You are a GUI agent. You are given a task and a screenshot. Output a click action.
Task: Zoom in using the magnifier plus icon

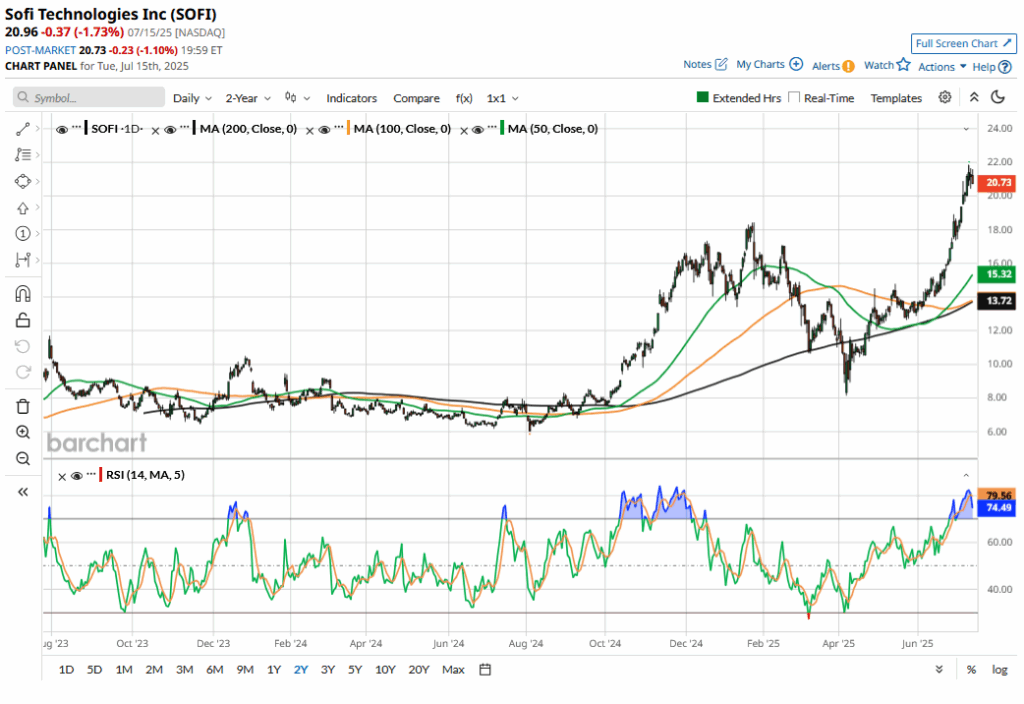click(23, 432)
